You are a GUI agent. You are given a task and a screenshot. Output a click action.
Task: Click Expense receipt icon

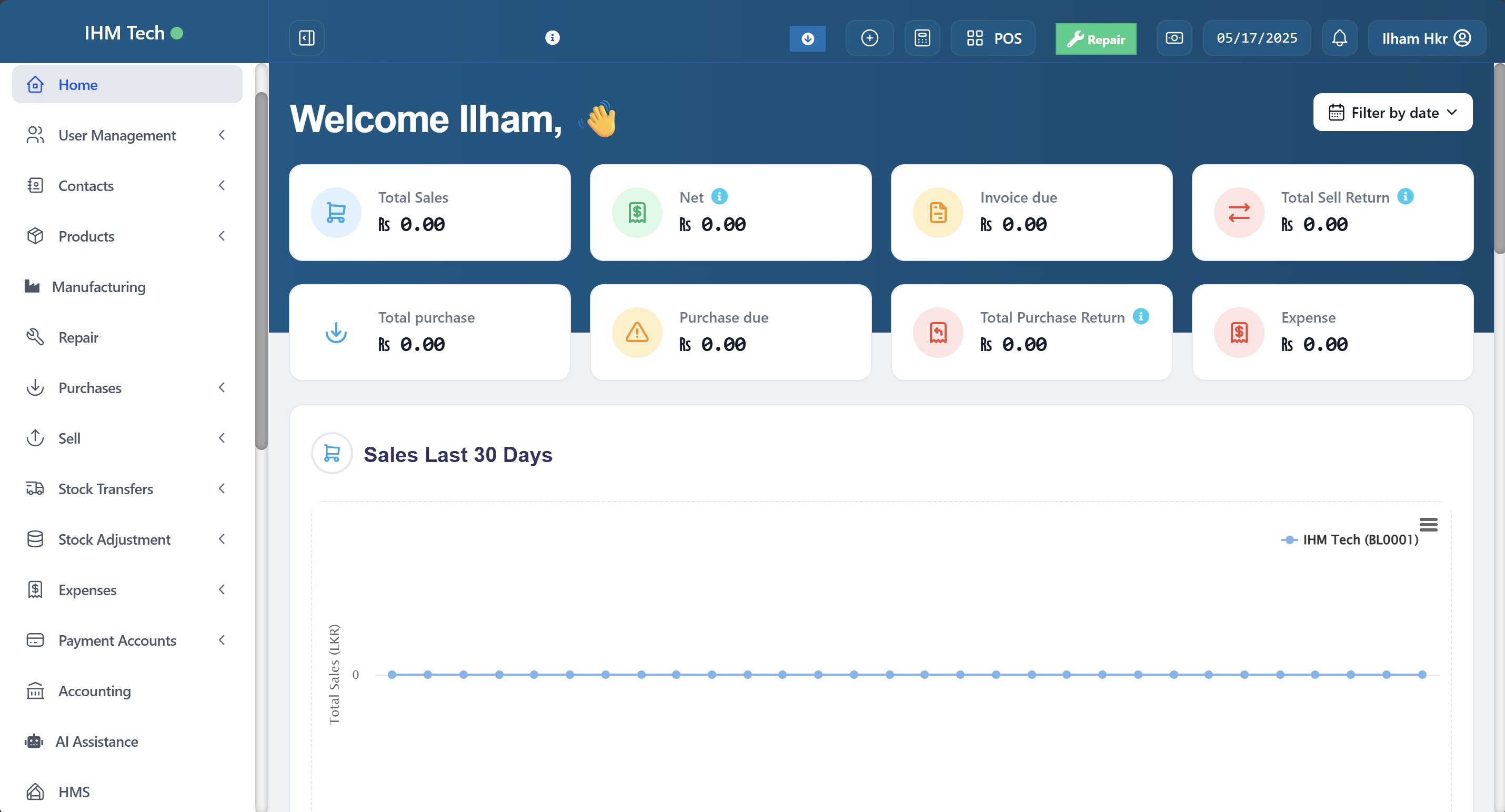(x=1239, y=333)
